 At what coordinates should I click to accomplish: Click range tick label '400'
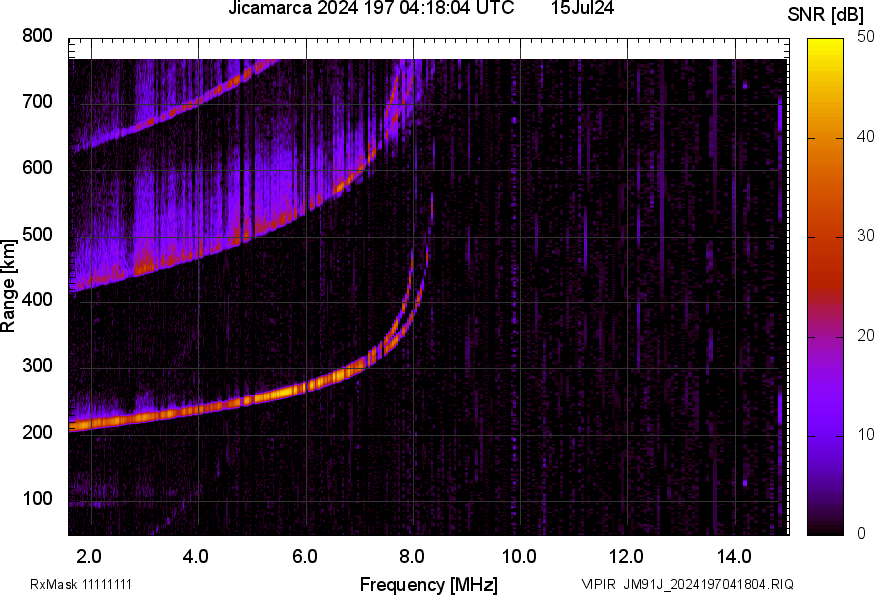click(37, 300)
